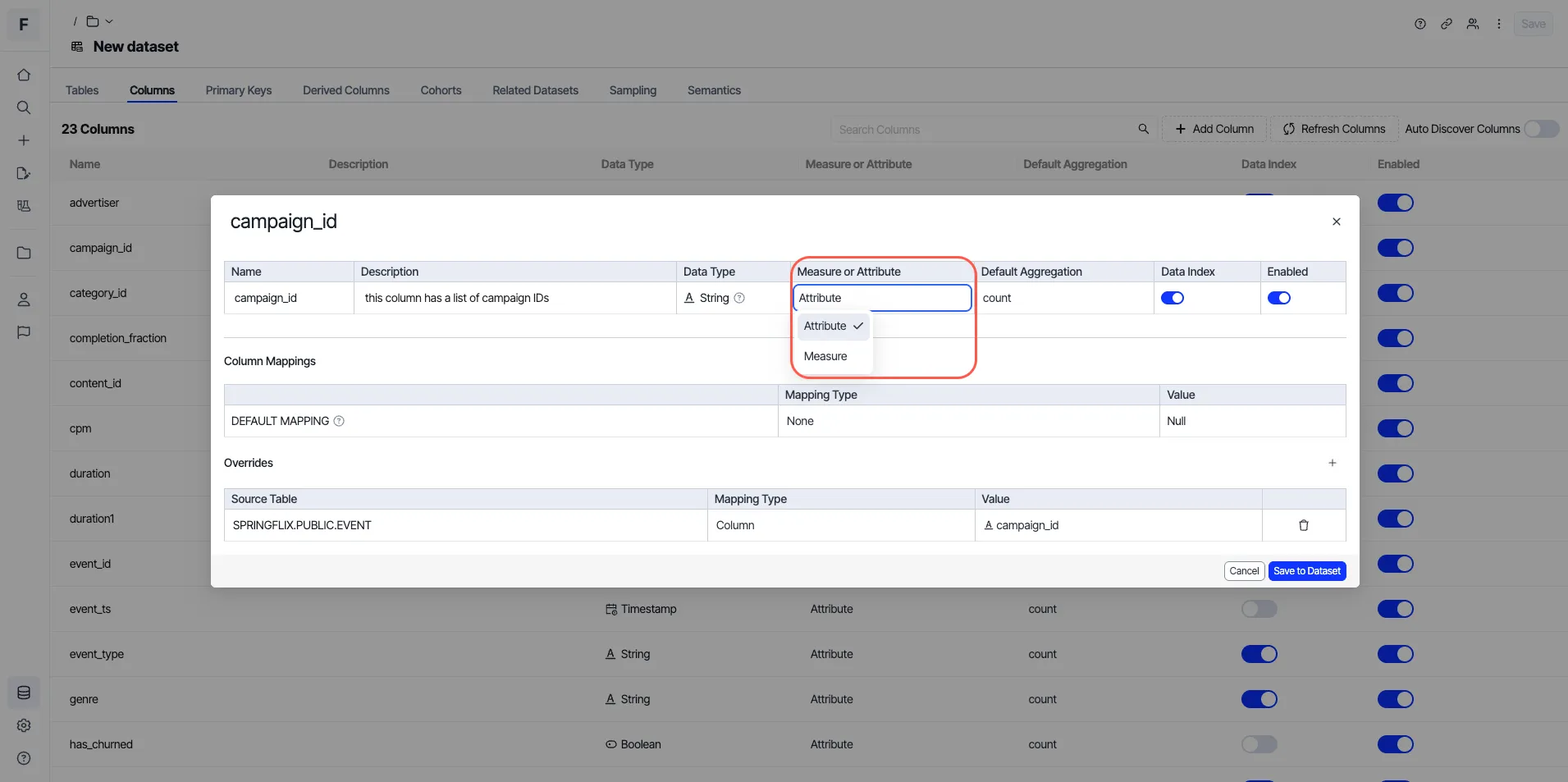Turn on Auto Discover Columns toggle

(1542, 129)
